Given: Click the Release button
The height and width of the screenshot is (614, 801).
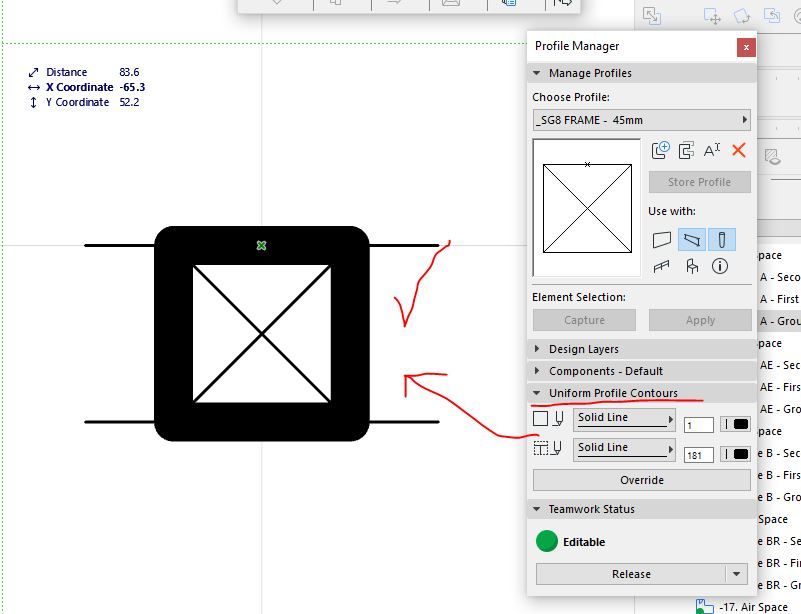Looking at the screenshot, I should pos(631,574).
